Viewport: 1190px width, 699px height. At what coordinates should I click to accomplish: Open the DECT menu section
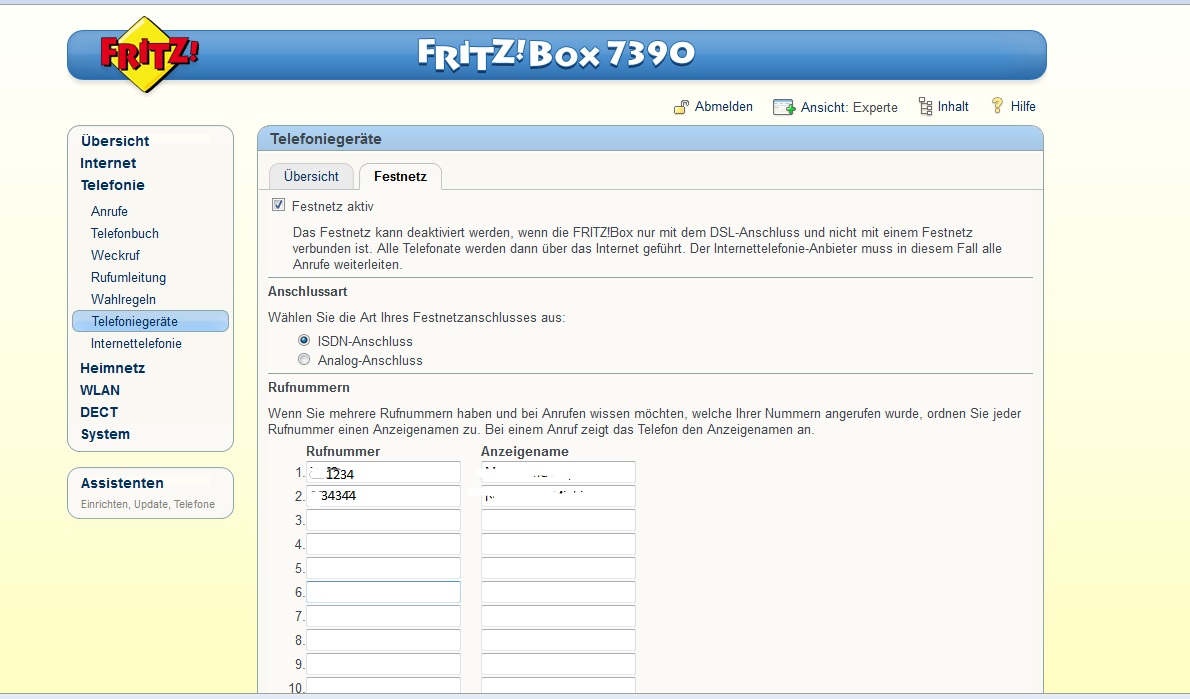pyautogui.click(x=99, y=412)
